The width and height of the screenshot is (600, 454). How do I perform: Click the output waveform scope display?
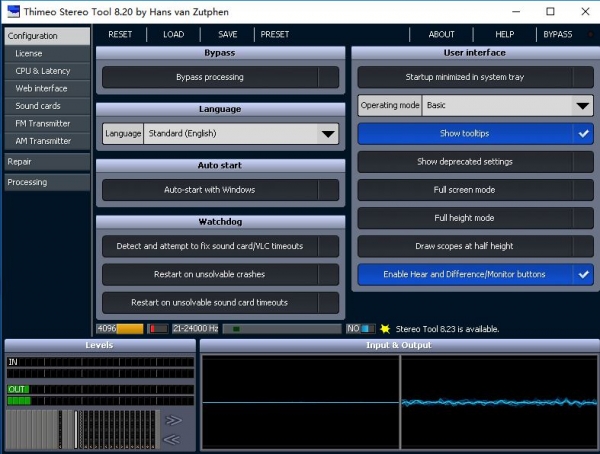497,402
